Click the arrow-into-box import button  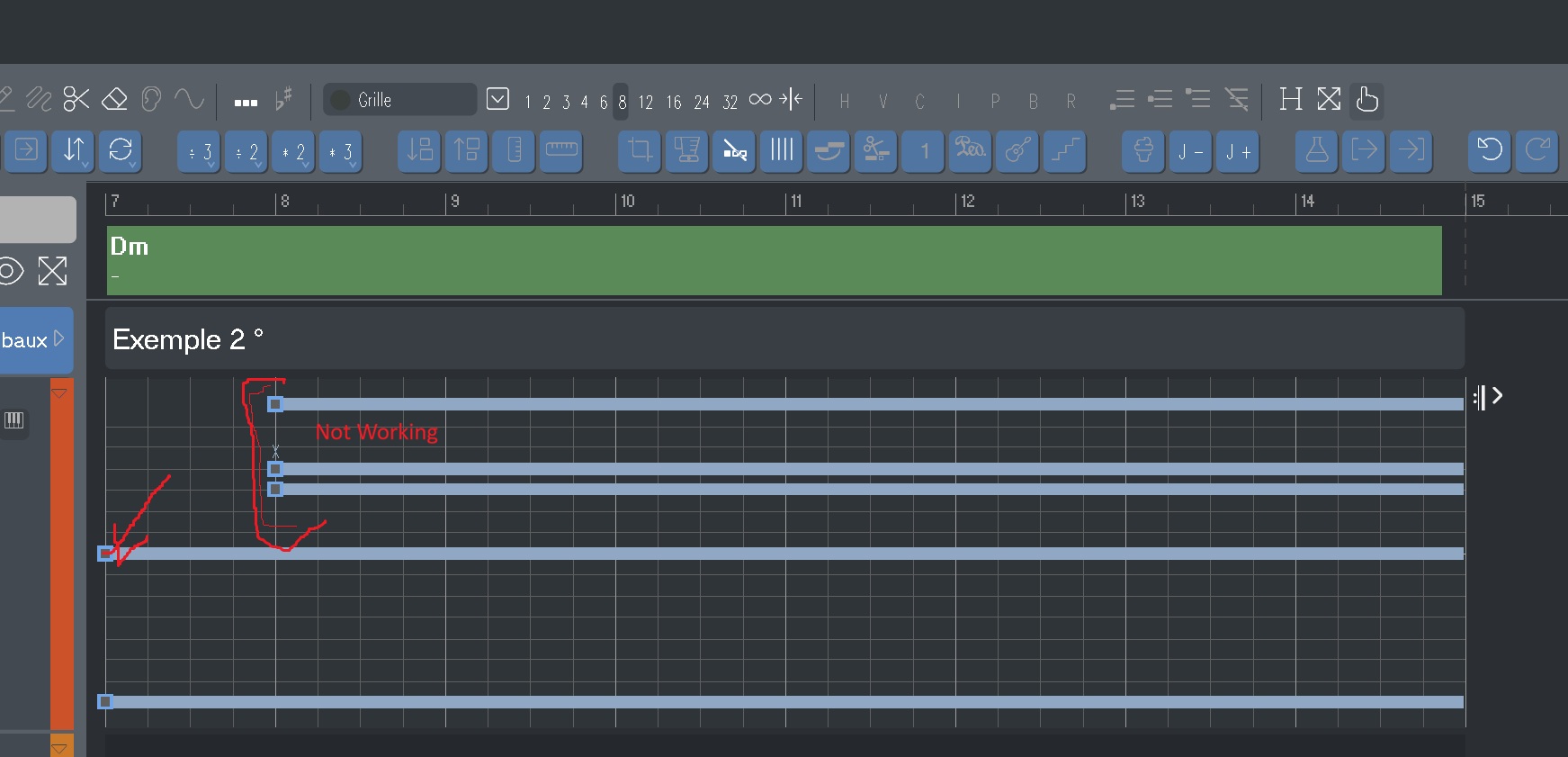click(x=26, y=150)
